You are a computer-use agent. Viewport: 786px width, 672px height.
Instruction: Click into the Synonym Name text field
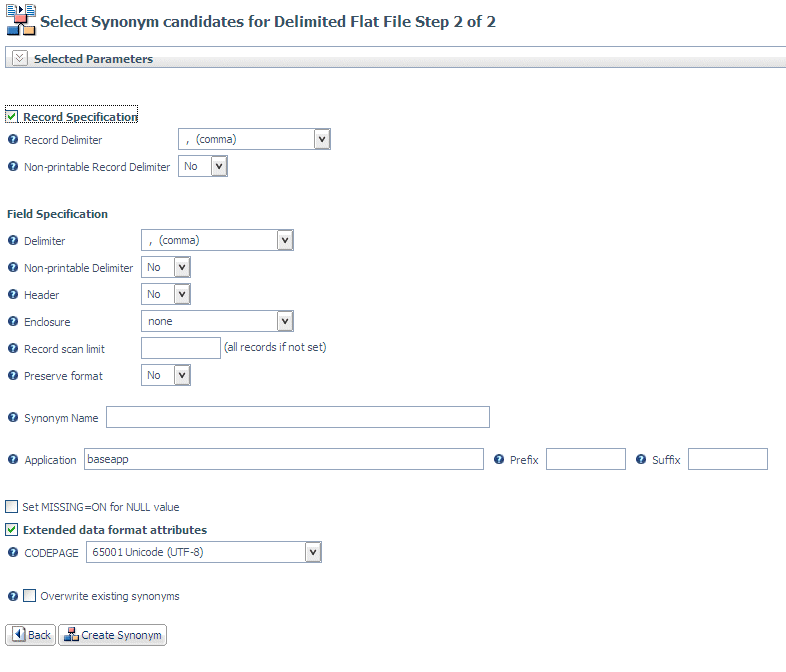pos(298,417)
